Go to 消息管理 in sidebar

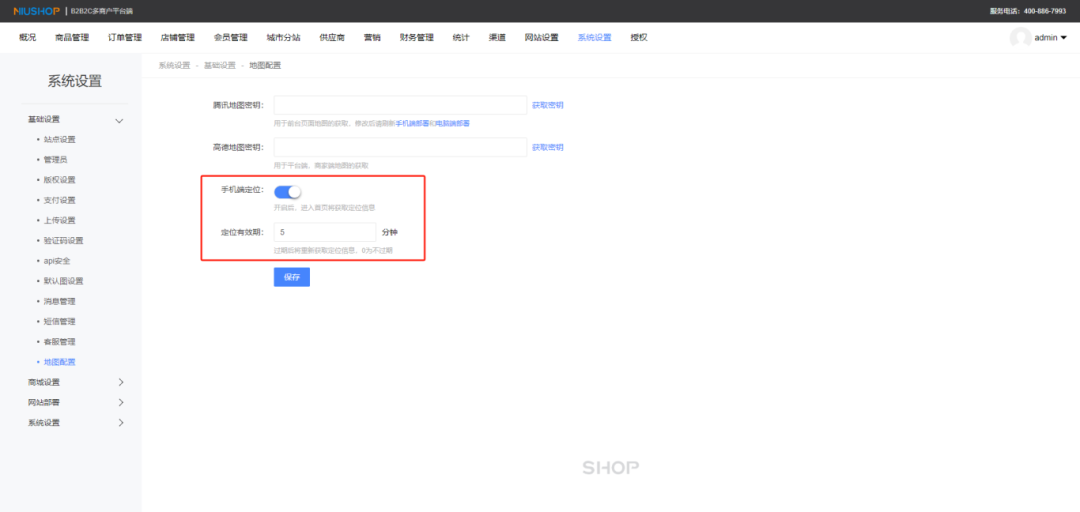[59, 301]
